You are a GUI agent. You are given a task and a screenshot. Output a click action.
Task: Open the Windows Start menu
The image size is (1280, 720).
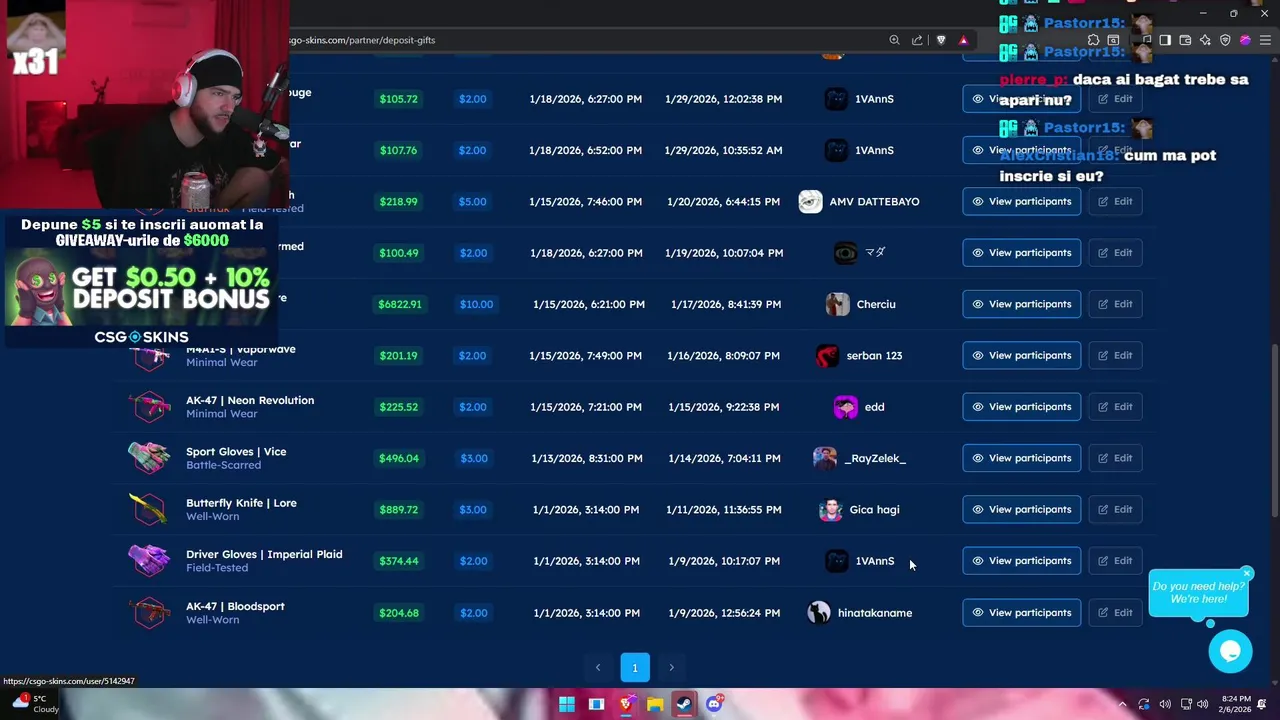click(x=567, y=704)
